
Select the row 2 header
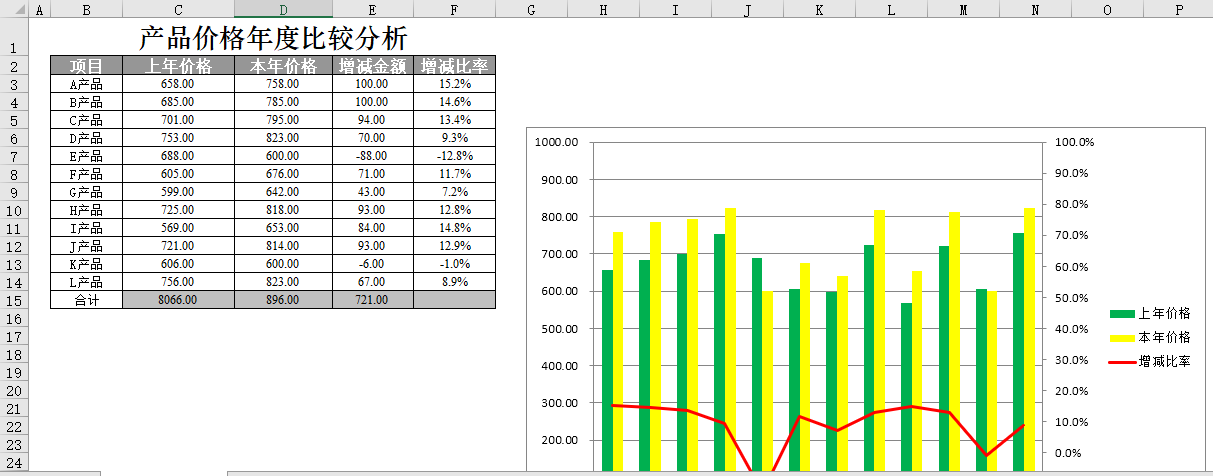point(14,66)
